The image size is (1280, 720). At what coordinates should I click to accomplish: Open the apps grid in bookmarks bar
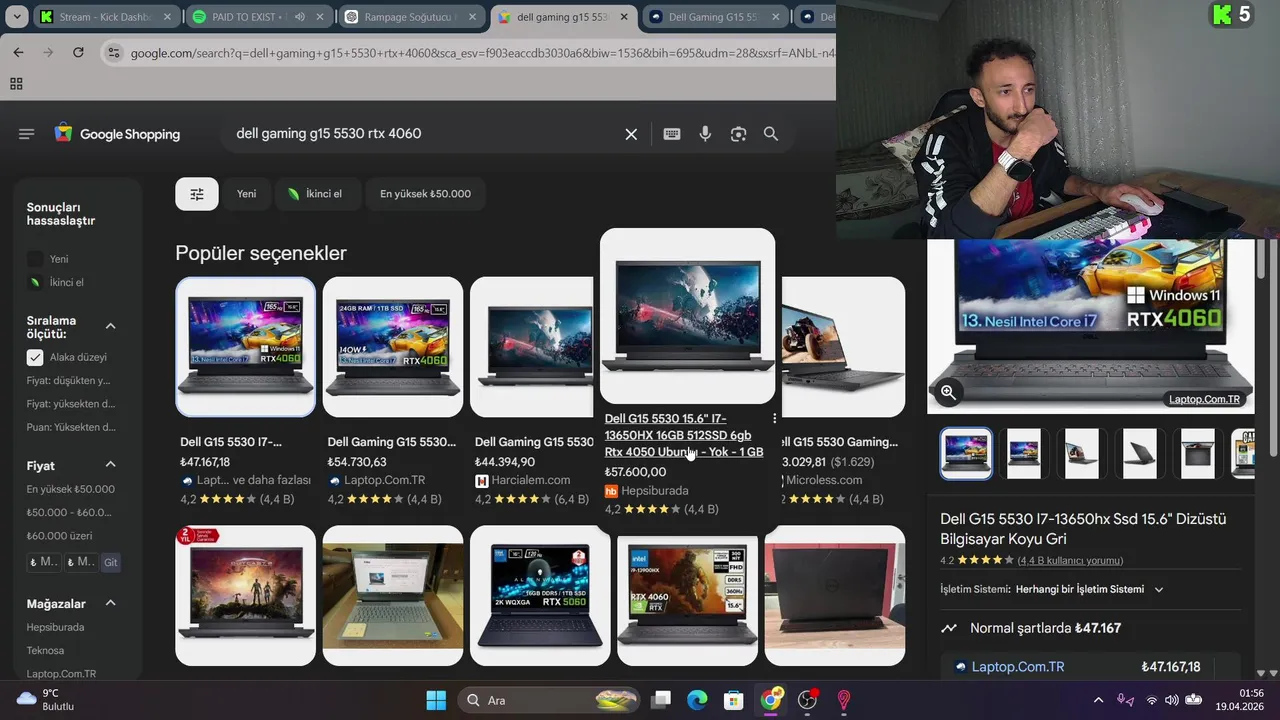point(16,84)
